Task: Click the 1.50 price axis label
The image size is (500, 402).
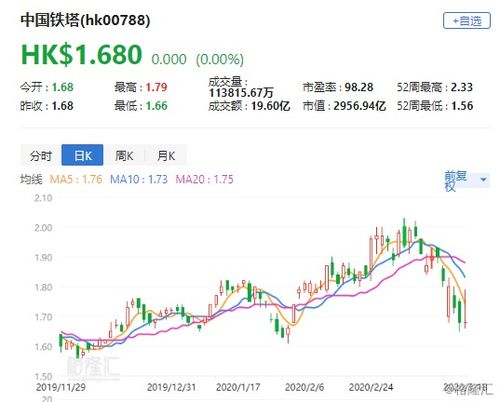Action: 43,376
